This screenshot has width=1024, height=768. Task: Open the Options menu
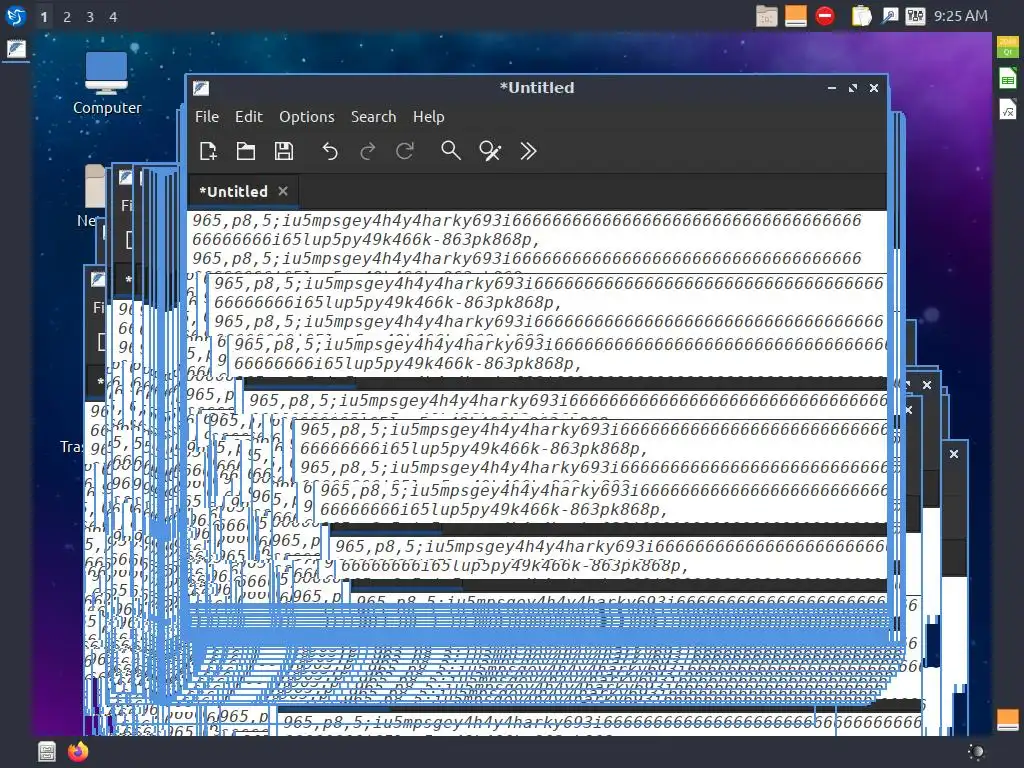click(307, 117)
